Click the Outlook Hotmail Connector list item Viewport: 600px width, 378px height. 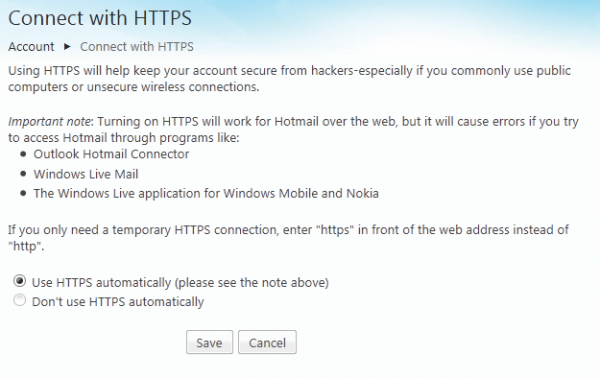(x=111, y=154)
